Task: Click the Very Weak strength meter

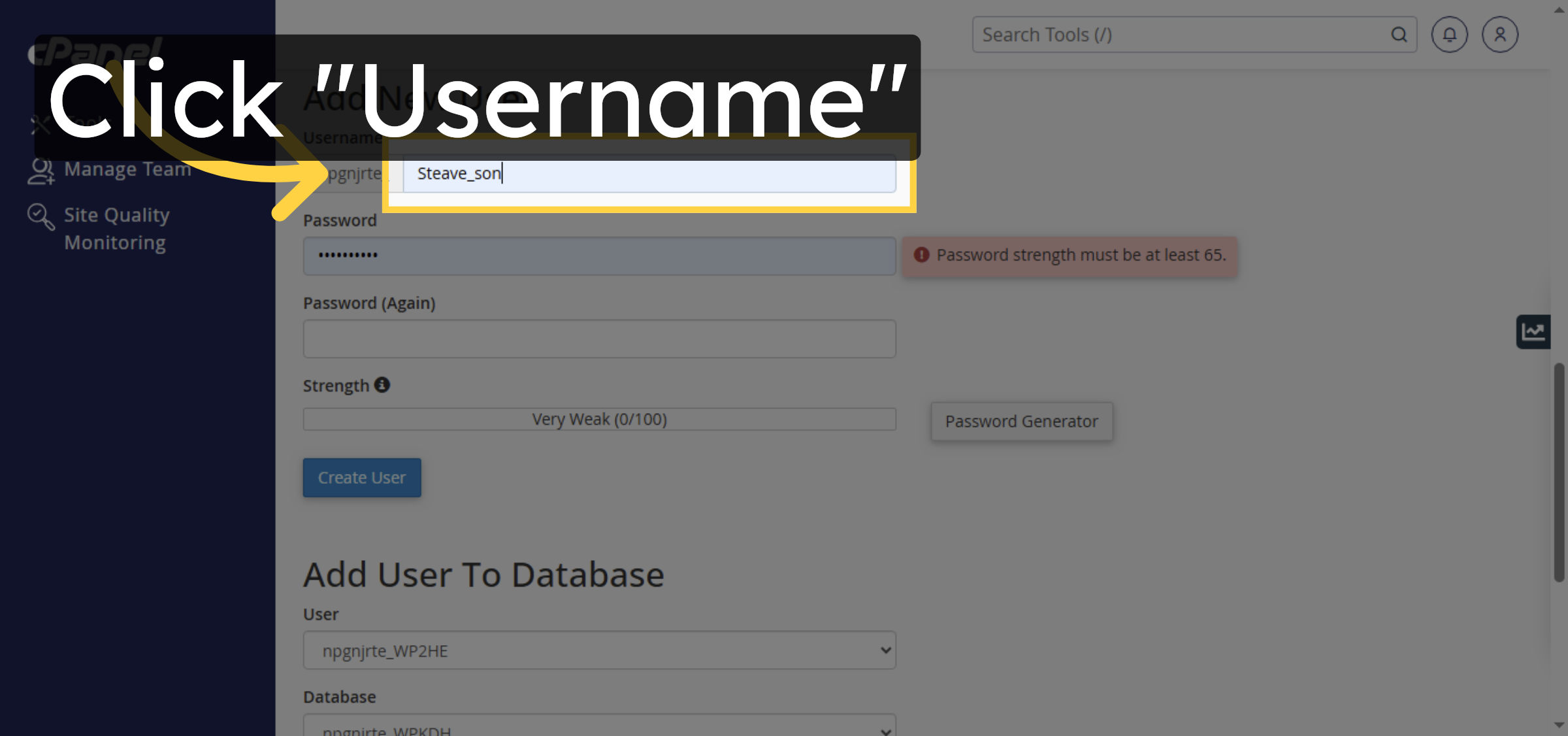Action: pos(598,419)
